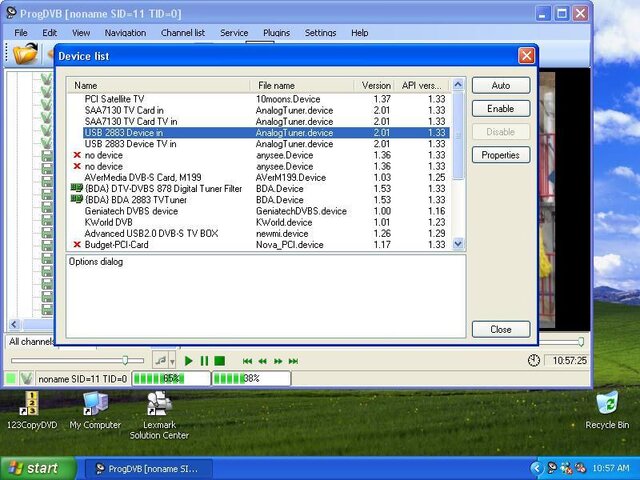Viewport: 640px width, 480px height.
Task: Click green chip icon for DTV-DVBS 878 filter
Action: click(77, 188)
